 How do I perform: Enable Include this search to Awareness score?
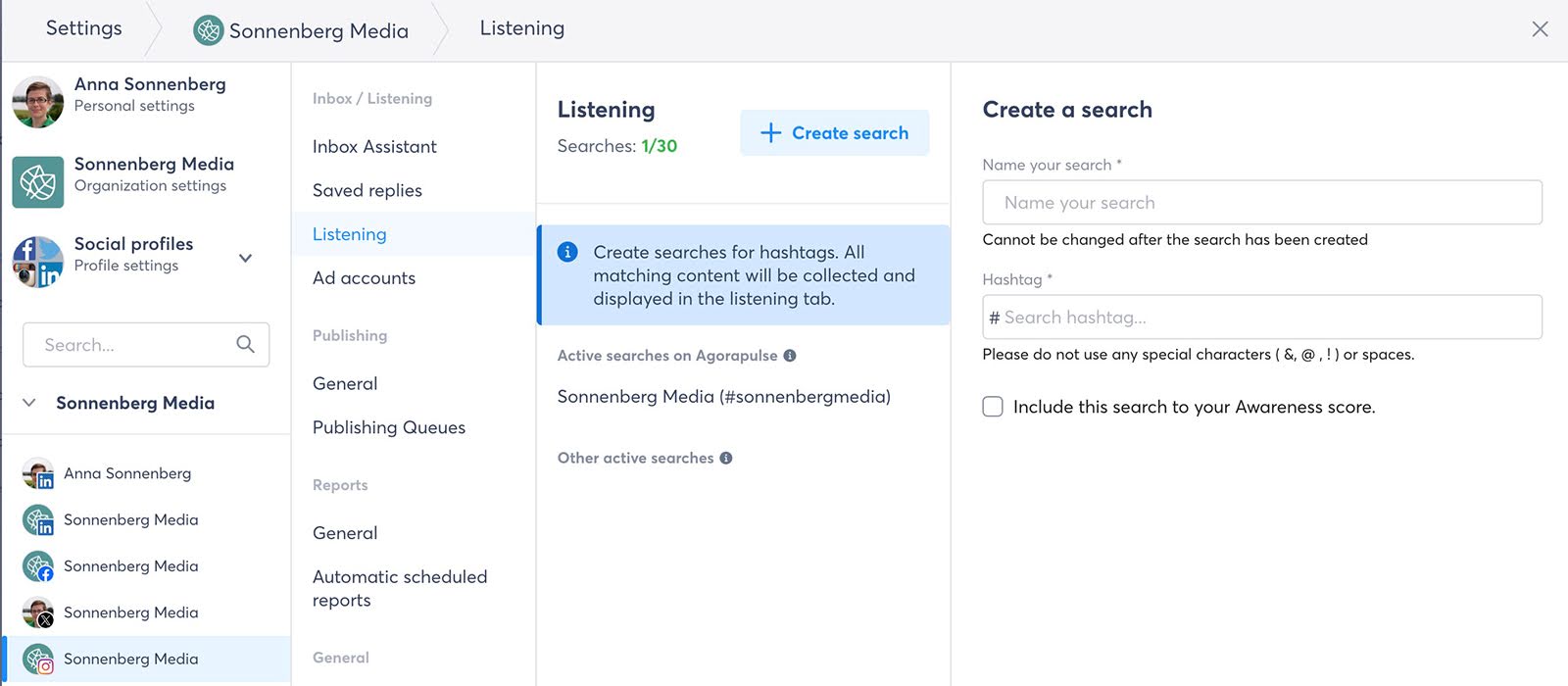pyautogui.click(x=993, y=407)
